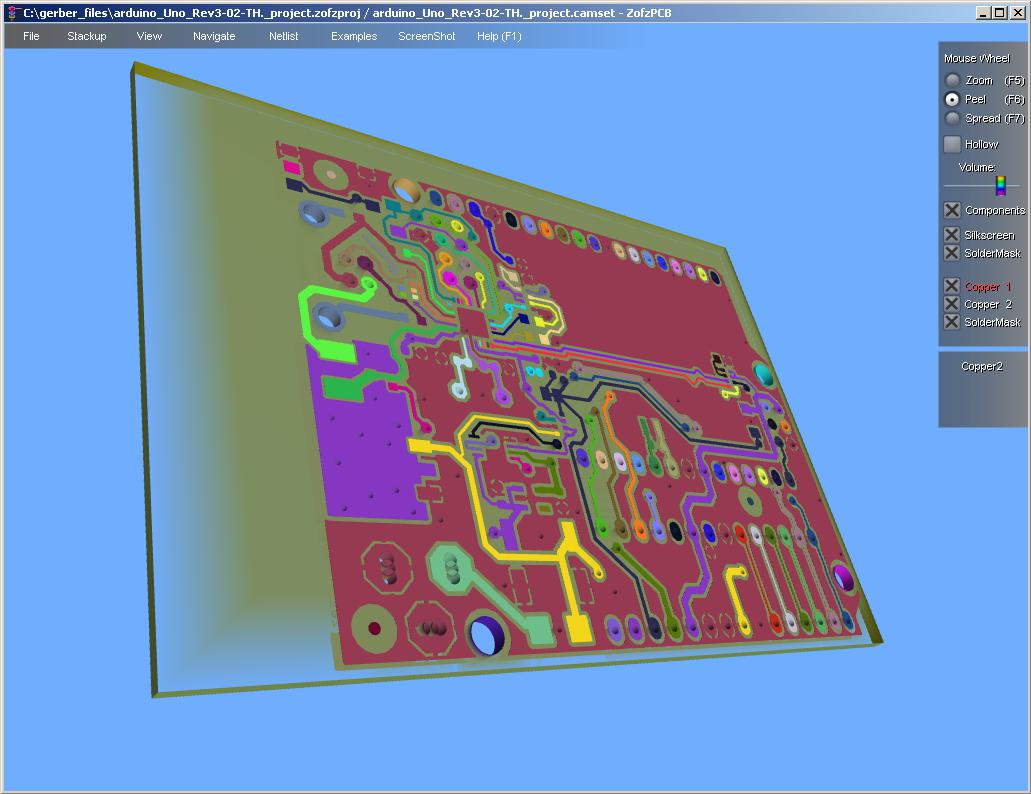This screenshot has width=1031, height=794.
Task: Select the Spread mouse wheel mode
Action: (x=953, y=118)
